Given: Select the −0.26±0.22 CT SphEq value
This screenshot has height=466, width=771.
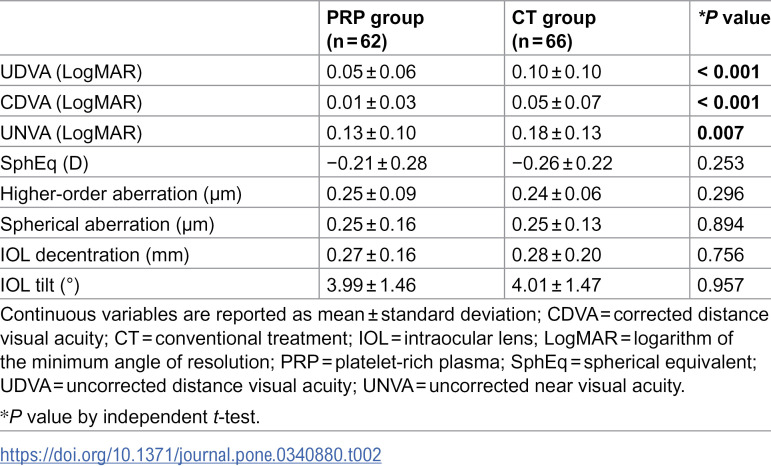Looking at the screenshot, I should pyautogui.click(x=562, y=164).
